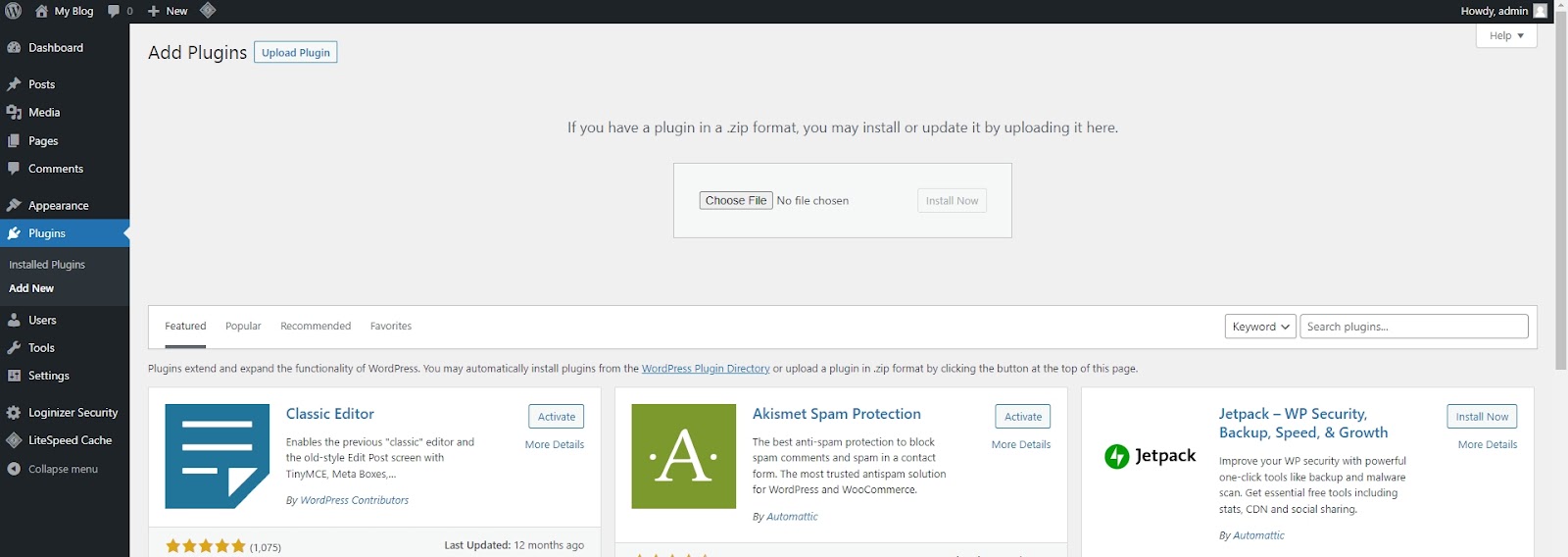
Task: Click the Classic Editor star rating
Action: click(x=205, y=546)
